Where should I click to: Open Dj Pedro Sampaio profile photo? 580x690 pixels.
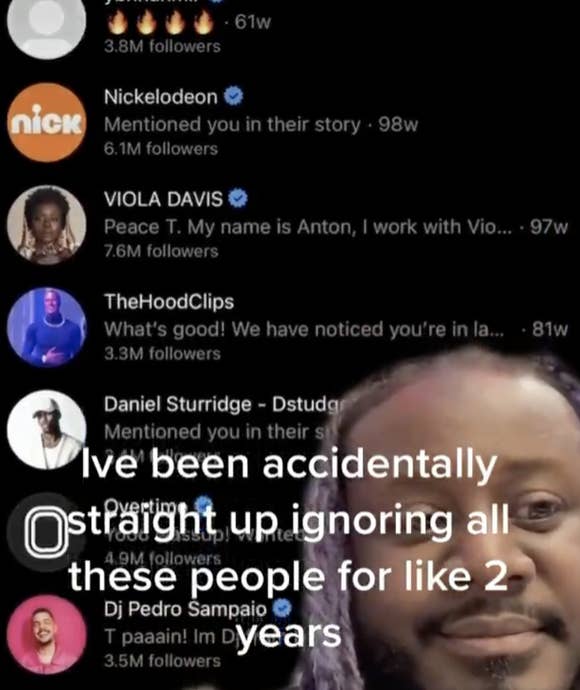click(x=46, y=635)
